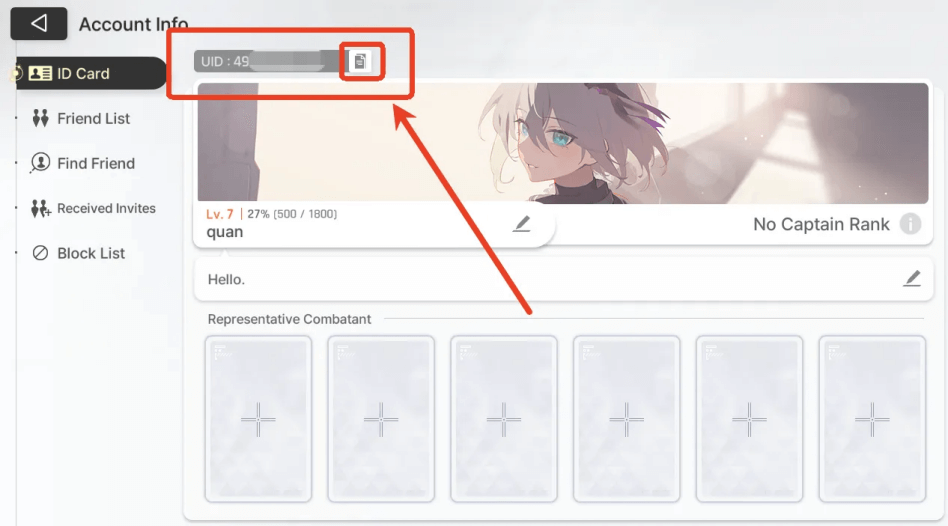
Task: Edit the Hello. greeting with the pencil icon
Action: point(912,279)
